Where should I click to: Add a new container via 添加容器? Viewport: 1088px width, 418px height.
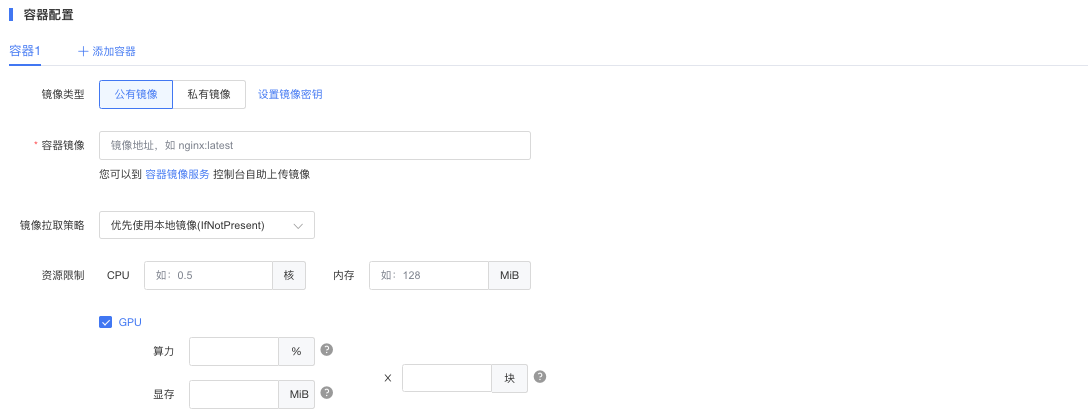[x=107, y=51]
